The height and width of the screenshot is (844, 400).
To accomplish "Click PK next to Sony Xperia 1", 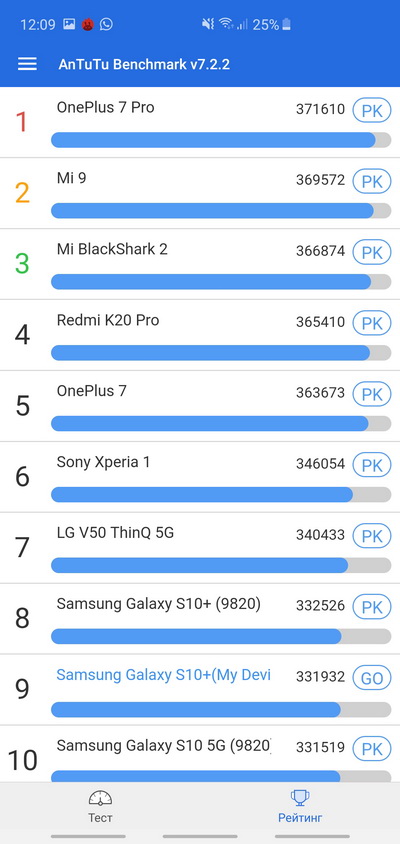I will 371,465.
